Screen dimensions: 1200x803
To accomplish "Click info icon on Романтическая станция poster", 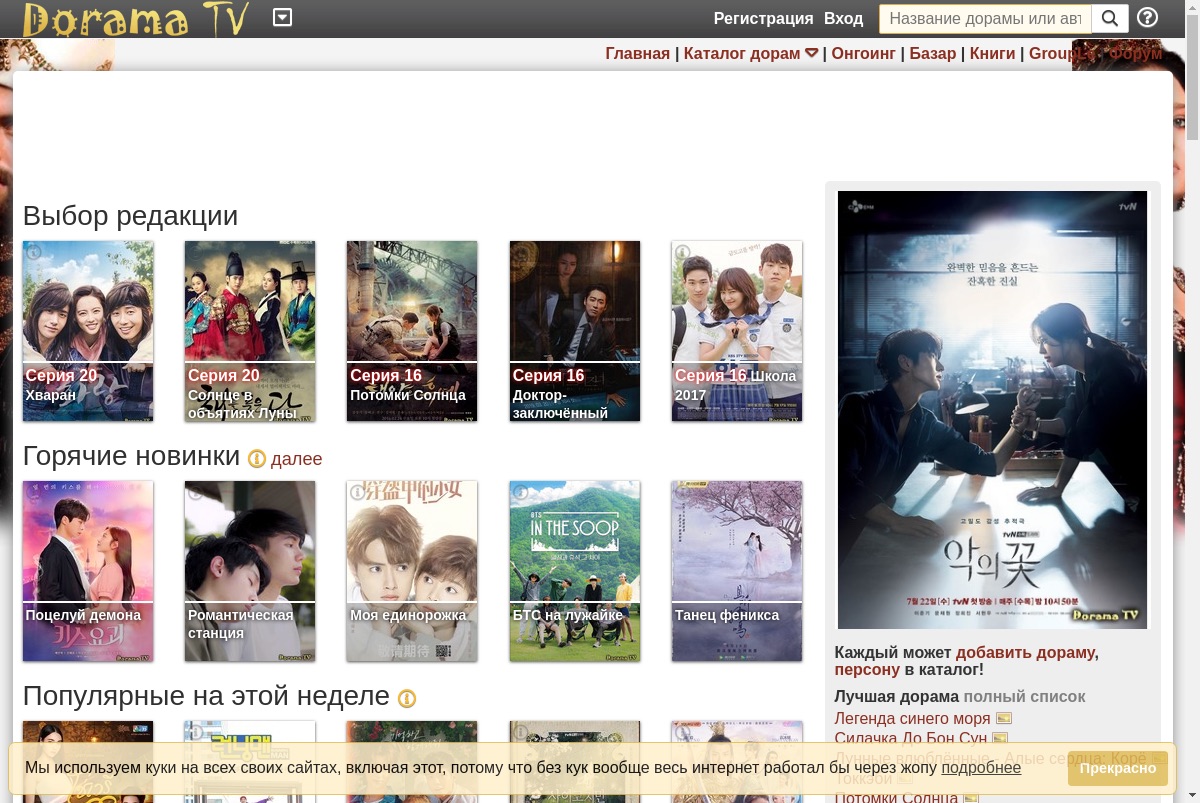I will [x=196, y=492].
